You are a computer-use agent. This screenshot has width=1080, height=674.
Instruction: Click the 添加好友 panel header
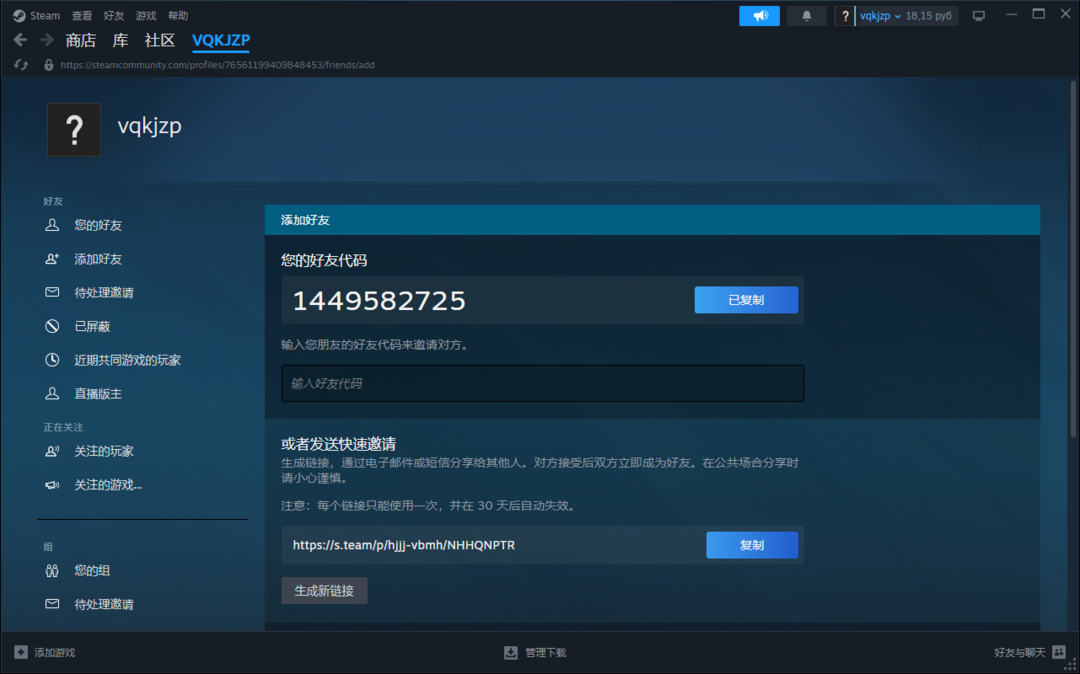652,220
